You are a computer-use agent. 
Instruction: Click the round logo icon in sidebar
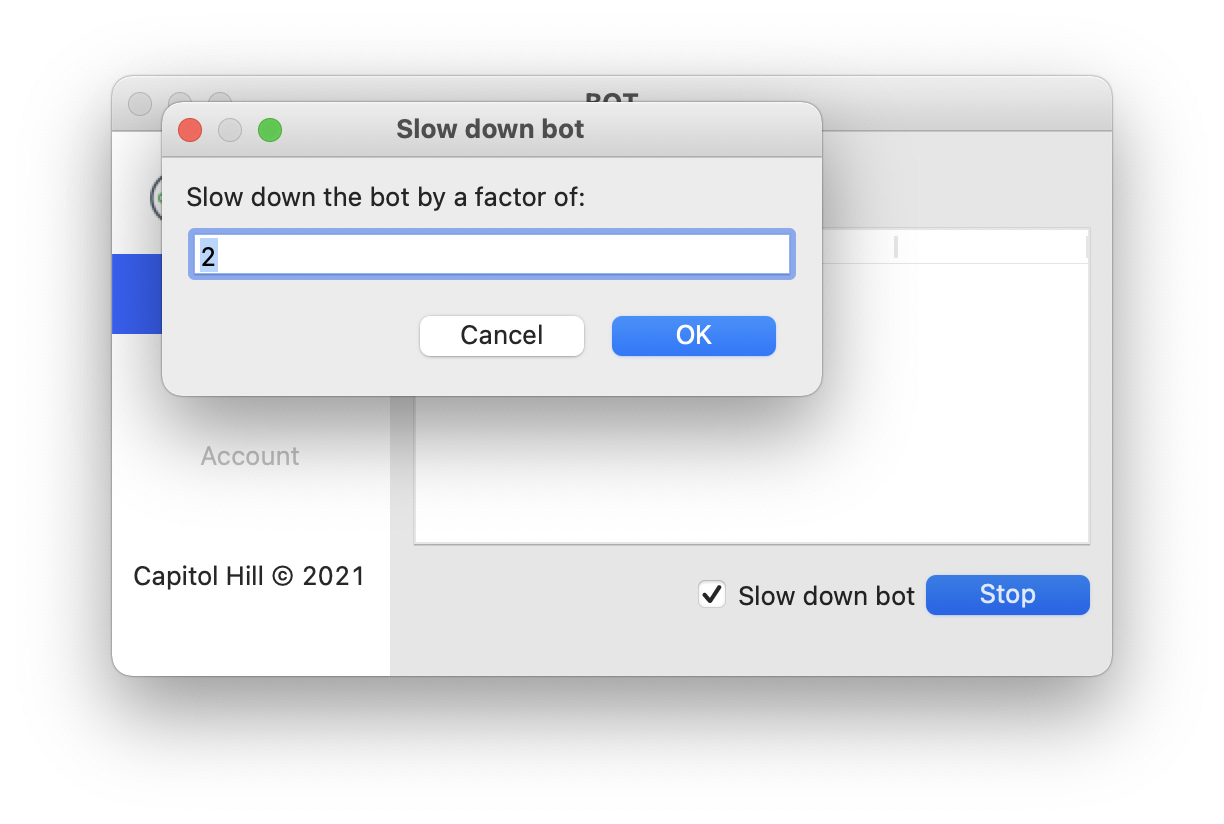tap(156, 197)
